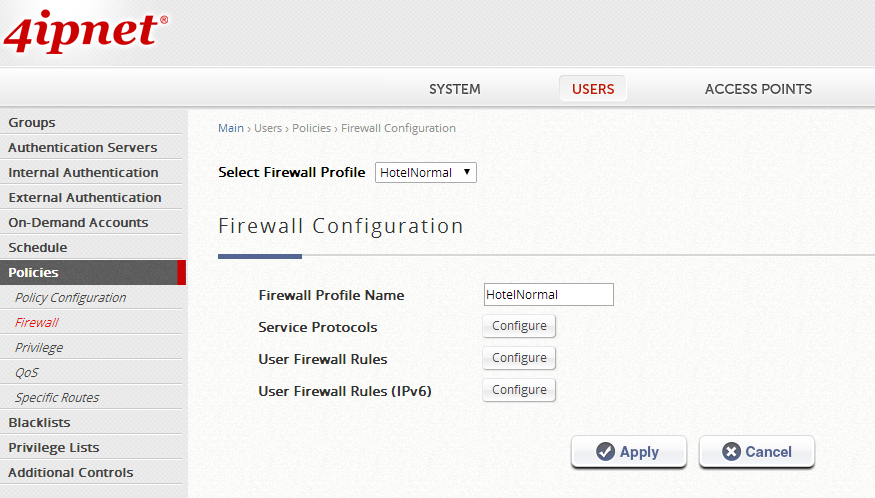Open the Schedule section
The width and height of the screenshot is (875, 498).
pyautogui.click(x=38, y=248)
